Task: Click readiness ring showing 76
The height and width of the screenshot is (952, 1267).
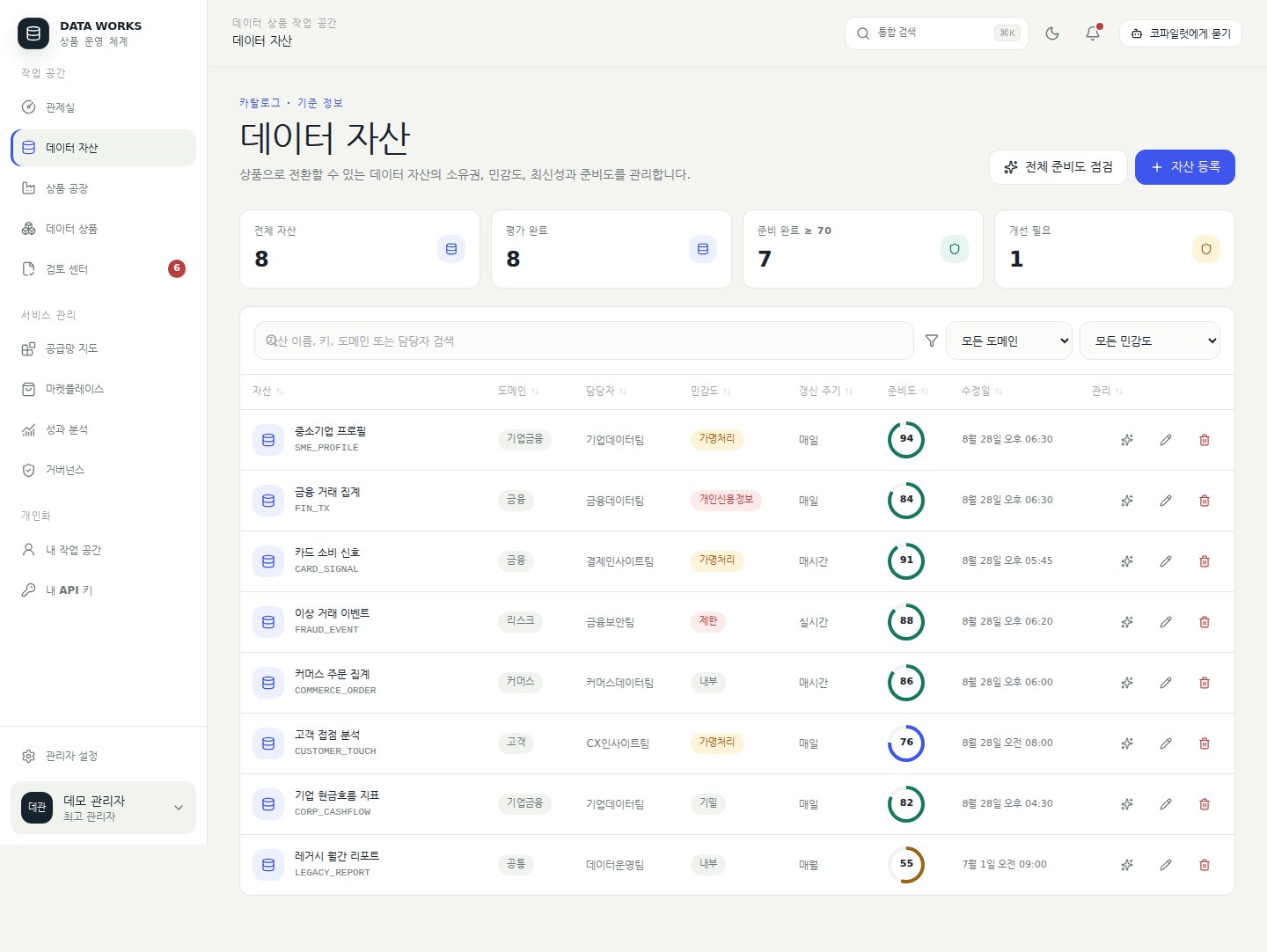Action: pos(906,743)
